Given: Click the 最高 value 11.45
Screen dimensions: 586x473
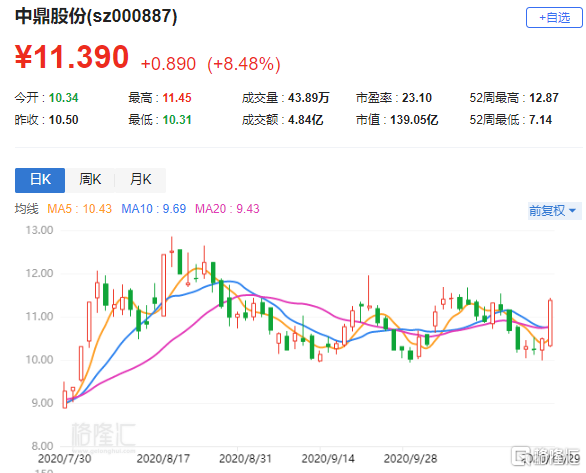Looking at the screenshot, I should pyautogui.click(x=177, y=98).
